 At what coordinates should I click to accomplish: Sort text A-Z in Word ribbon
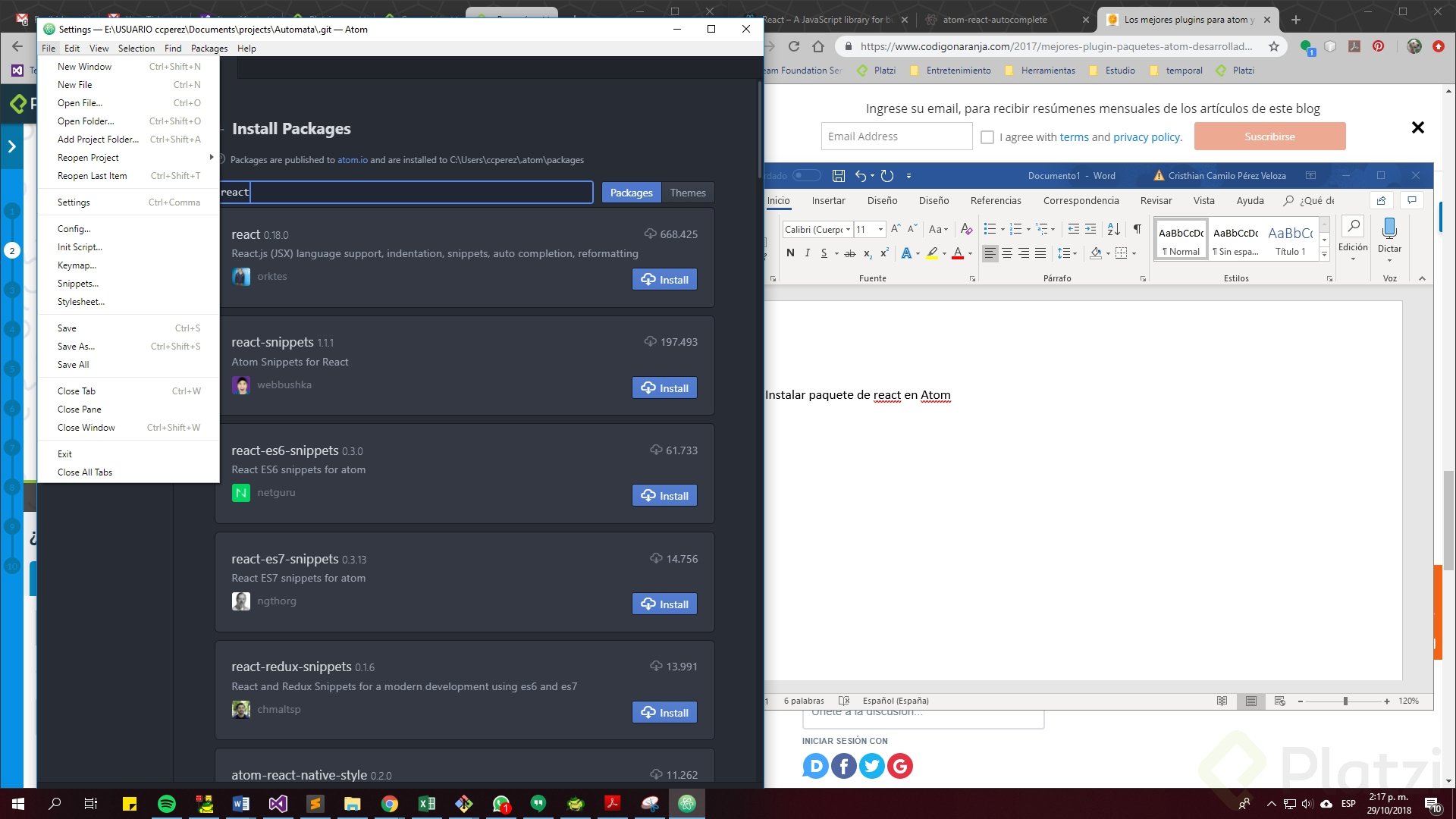[x=1113, y=229]
